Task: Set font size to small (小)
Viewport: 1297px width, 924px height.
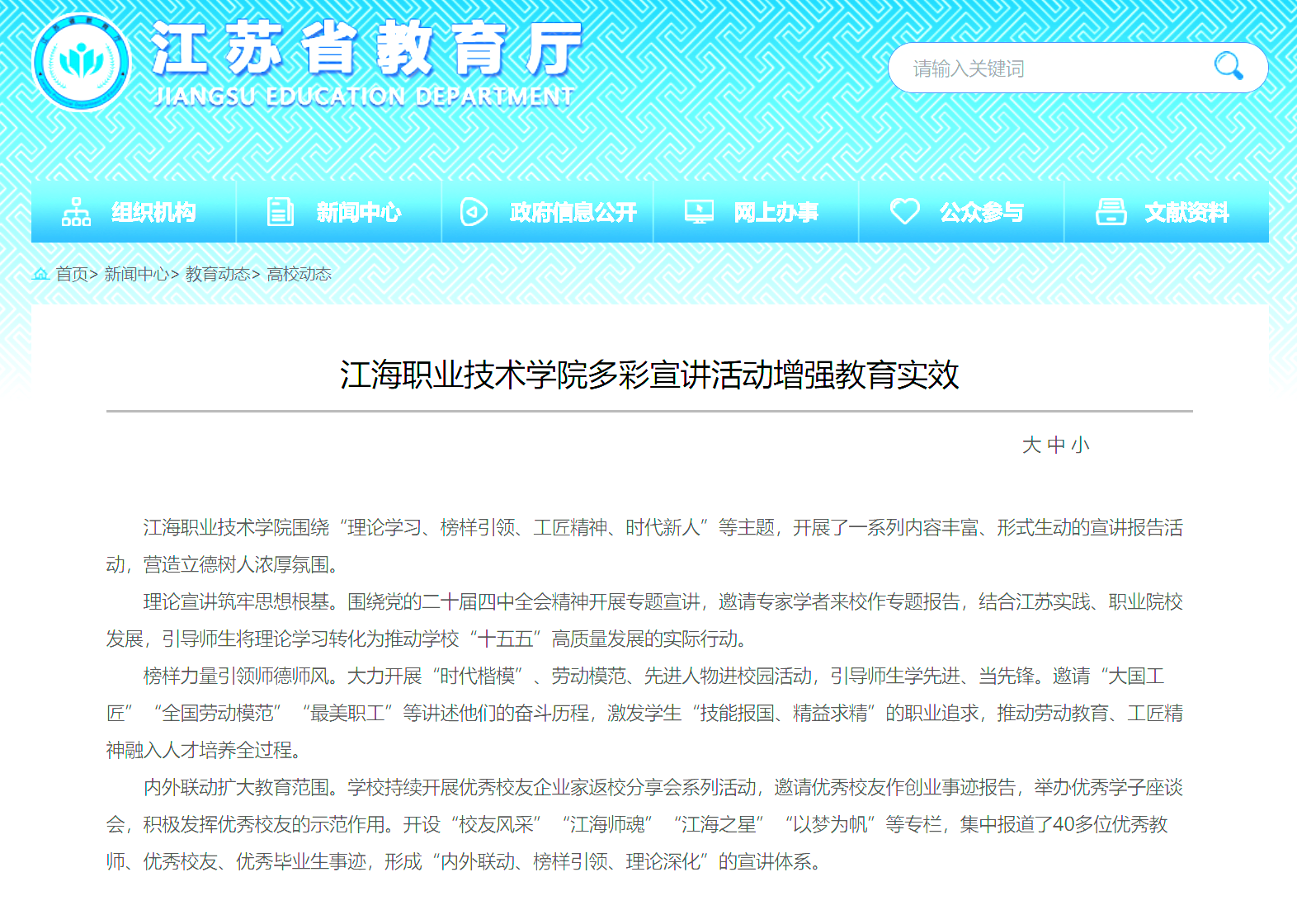Action: tap(1081, 445)
